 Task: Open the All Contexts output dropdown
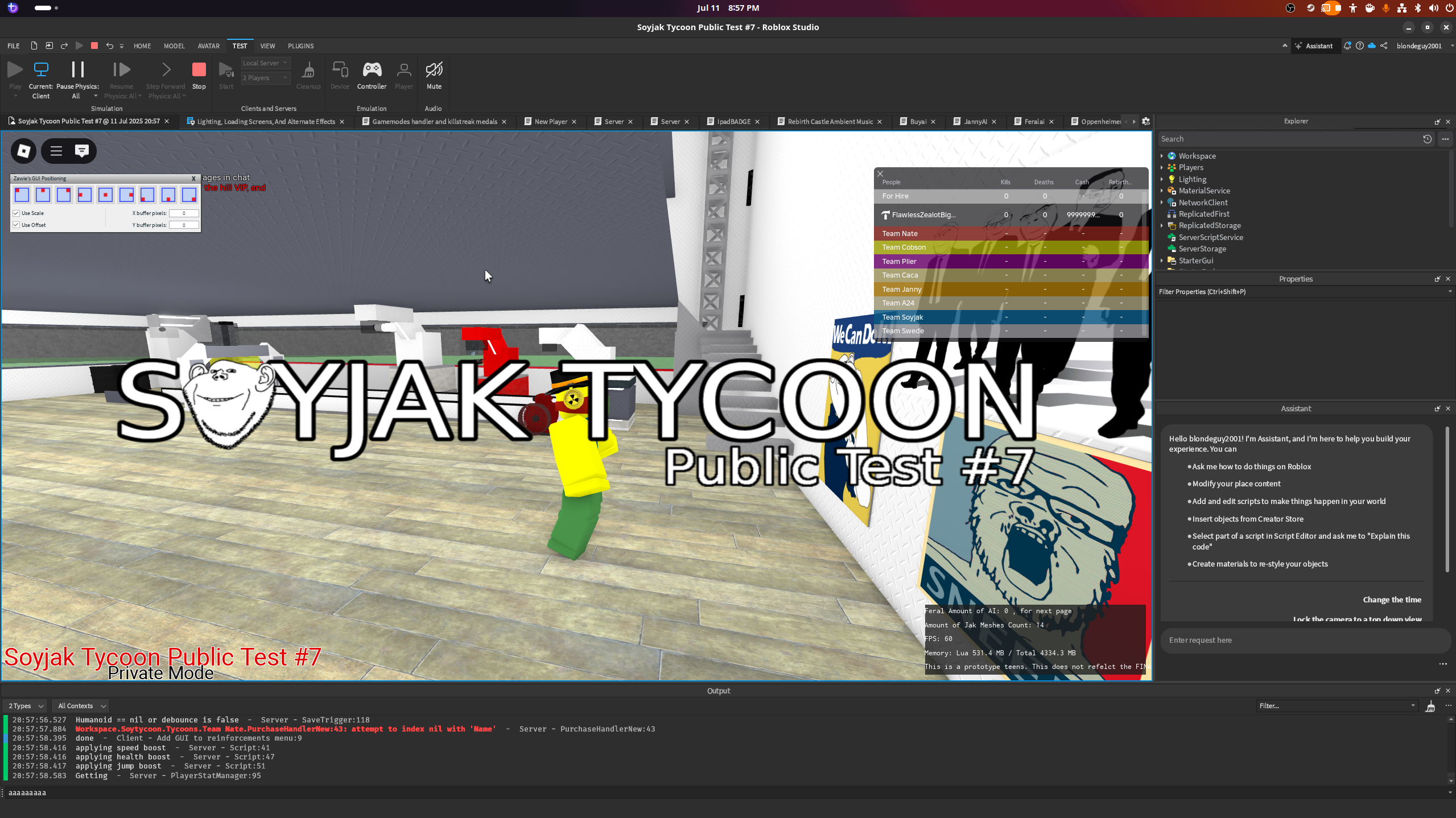tap(81, 706)
